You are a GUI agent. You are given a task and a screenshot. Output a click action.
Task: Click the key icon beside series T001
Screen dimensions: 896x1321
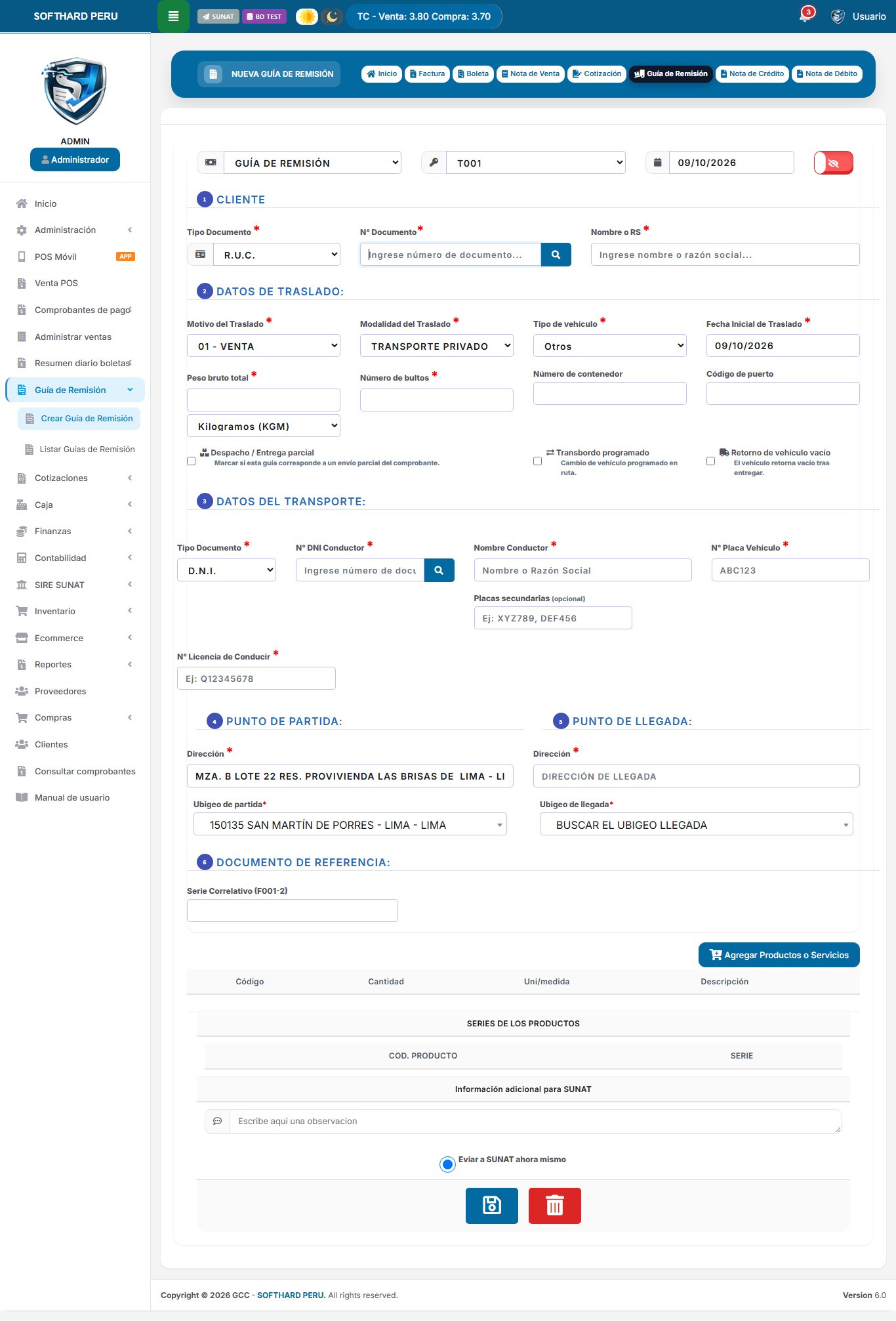pyautogui.click(x=434, y=163)
